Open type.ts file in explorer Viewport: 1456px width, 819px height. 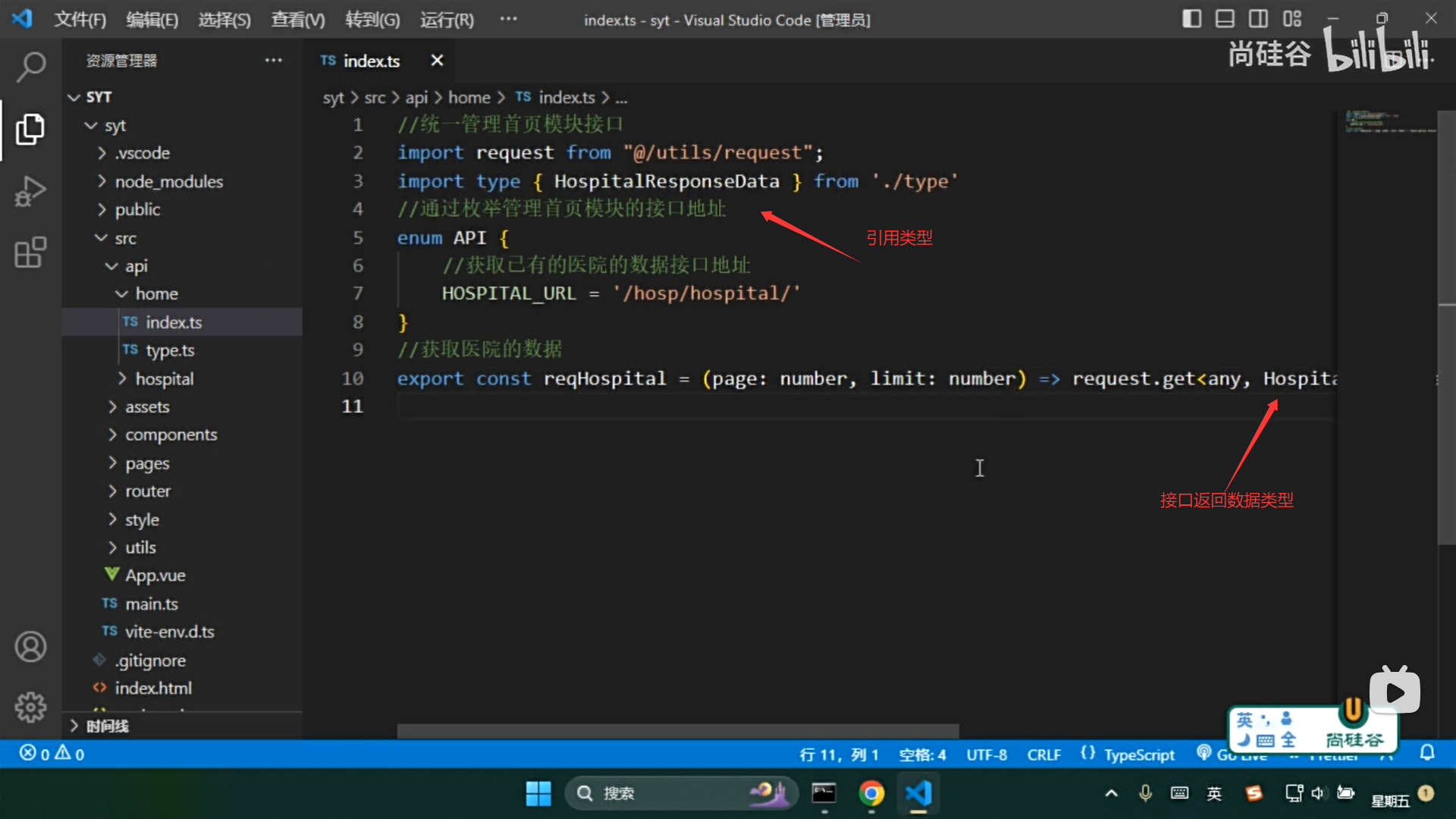170,350
